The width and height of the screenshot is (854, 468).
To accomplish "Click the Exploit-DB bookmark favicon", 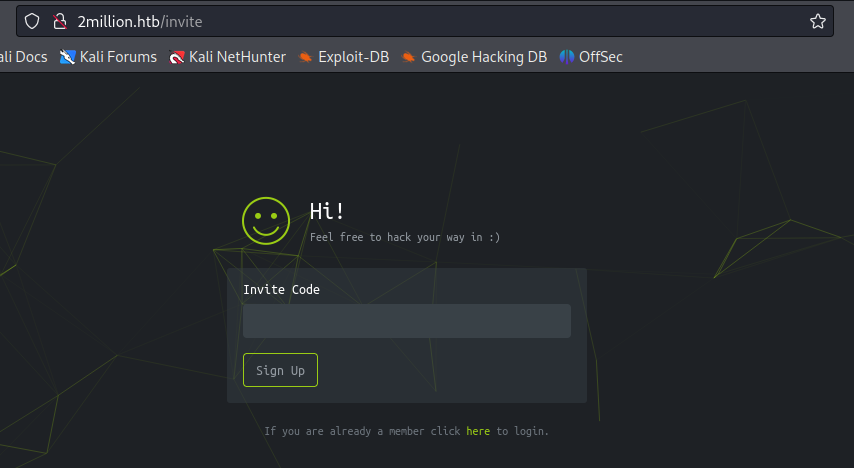I will pyautogui.click(x=305, y=57).
